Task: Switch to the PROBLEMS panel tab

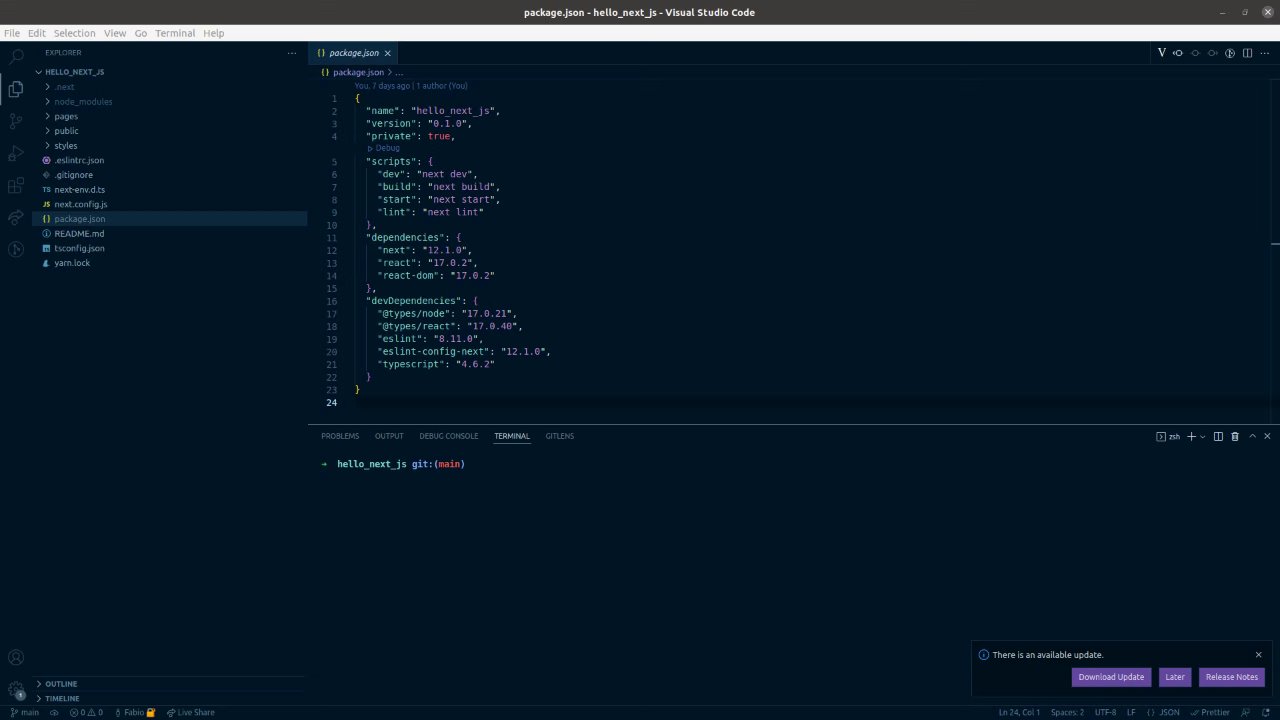Action: click(x=340, y=436)
